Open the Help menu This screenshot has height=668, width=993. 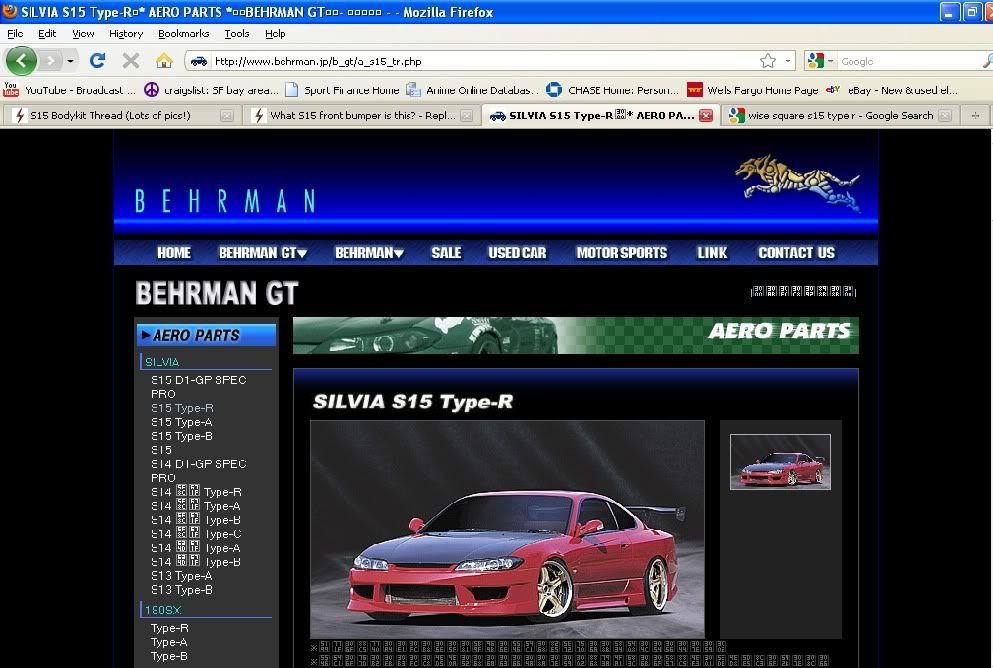tap(275, 34)
